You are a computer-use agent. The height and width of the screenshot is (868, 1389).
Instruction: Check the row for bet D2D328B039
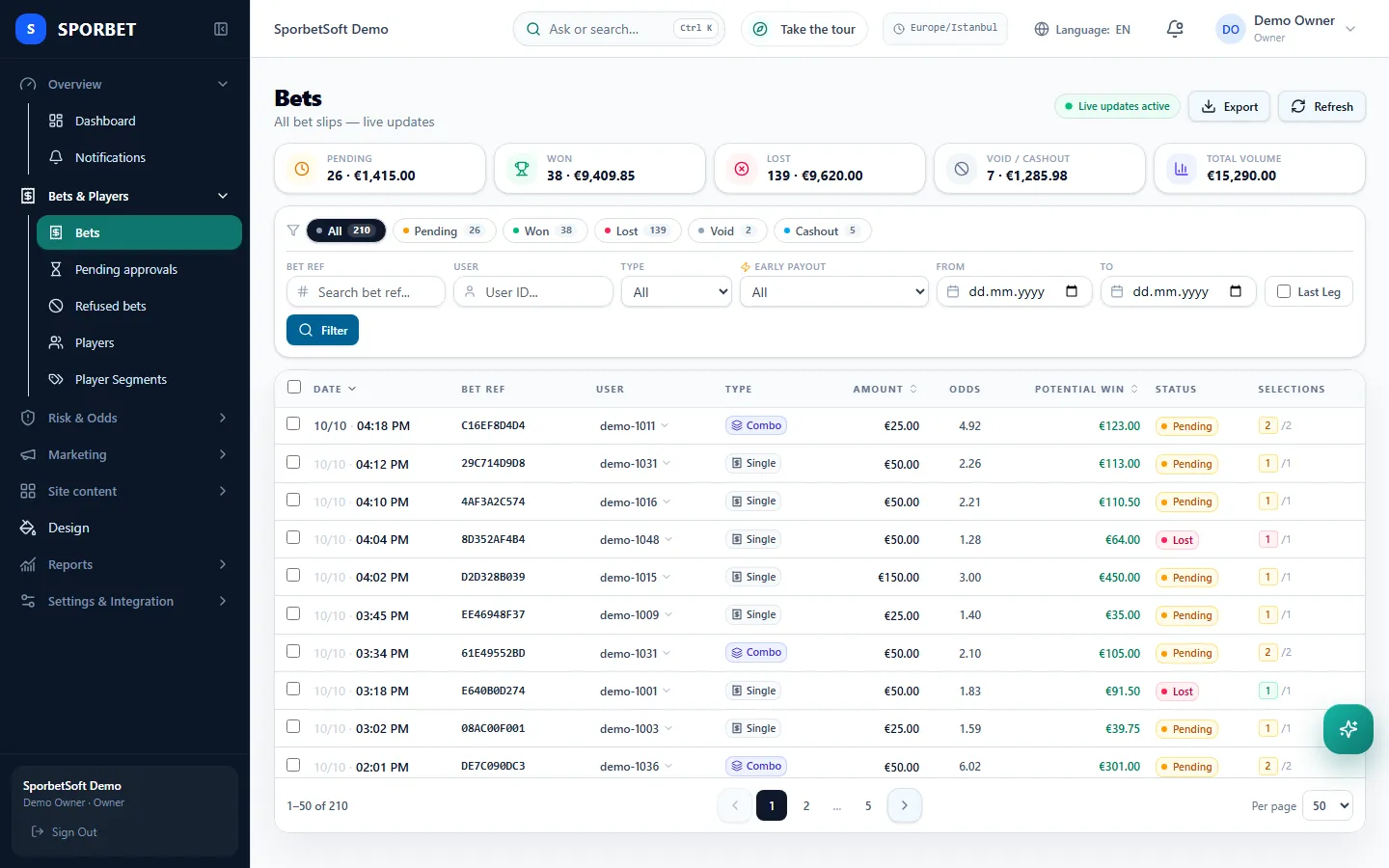pos(293,575)
